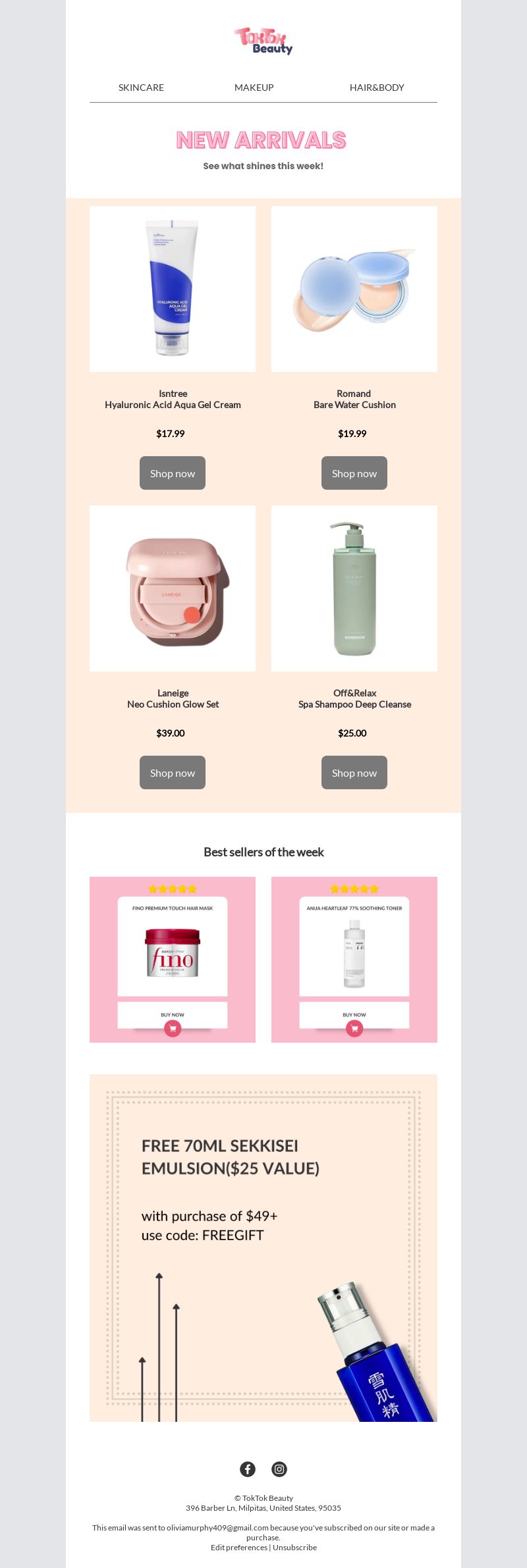Open the Laneige Neo Cushion product image
The width and height of the screenshot is (527, 1568).
click(x=173, y=588)
